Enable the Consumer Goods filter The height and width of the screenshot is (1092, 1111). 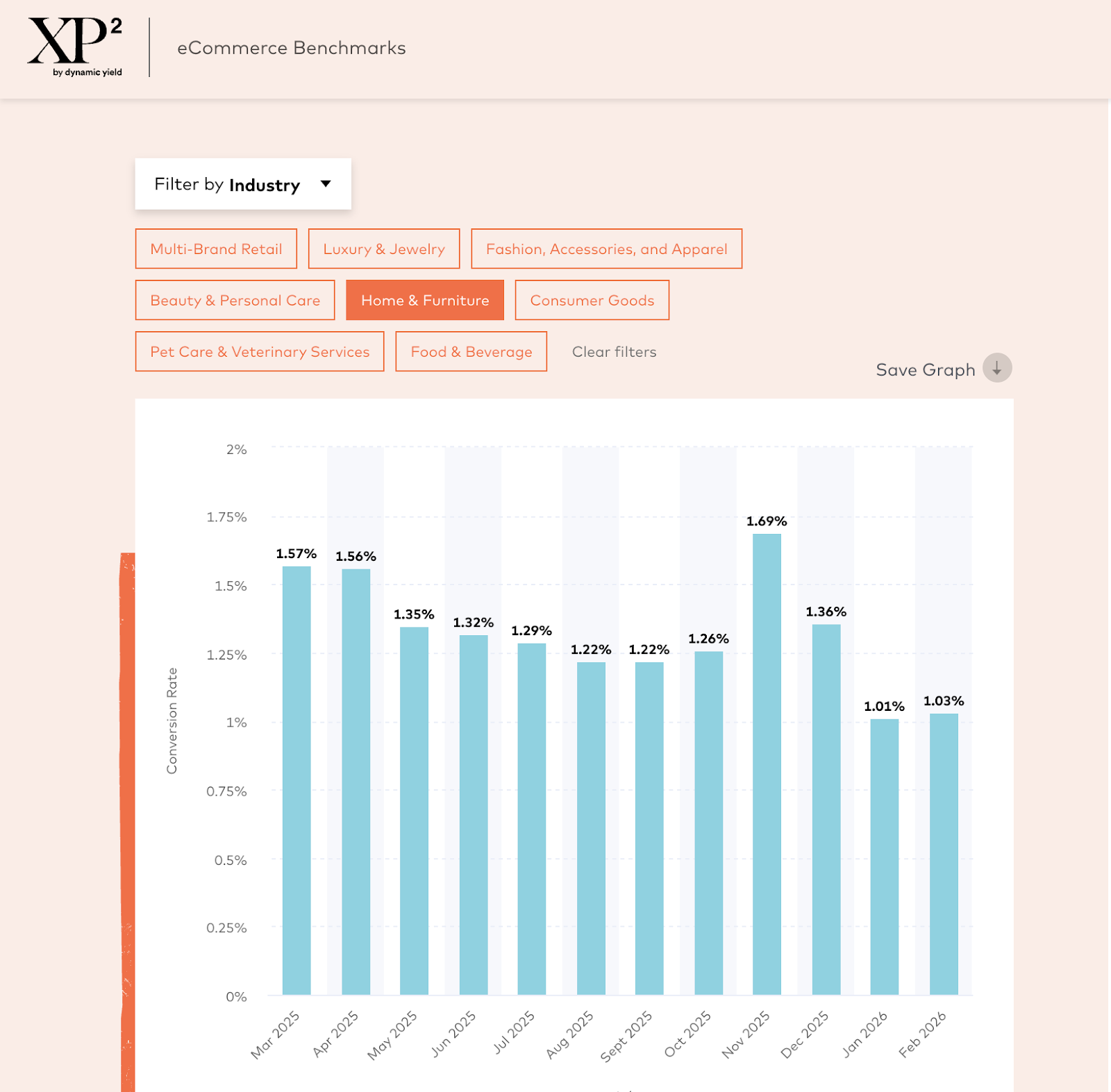(x=592, y=300)
